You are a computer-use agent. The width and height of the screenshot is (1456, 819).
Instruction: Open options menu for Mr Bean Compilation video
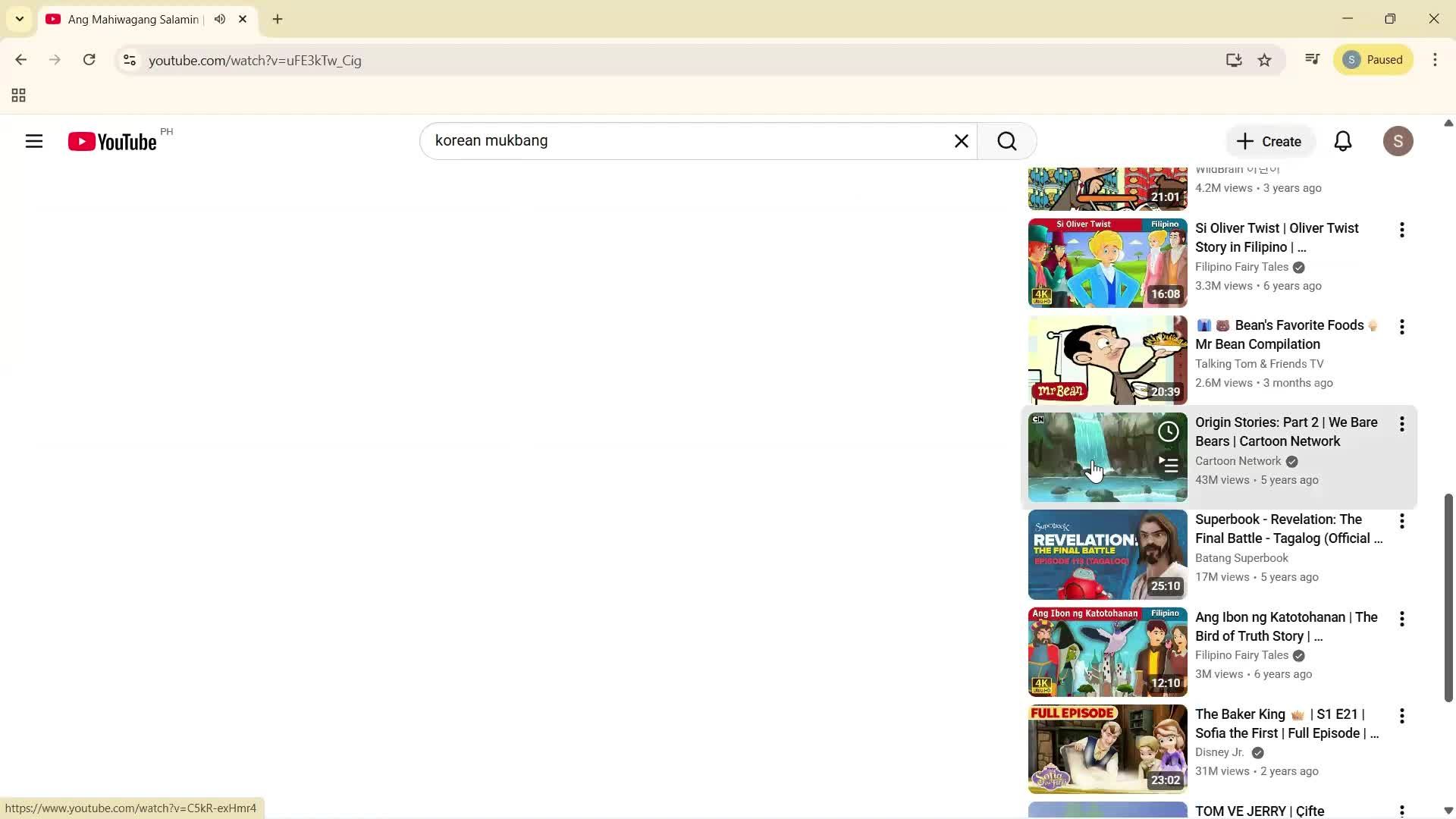[x=1401, y=327]
